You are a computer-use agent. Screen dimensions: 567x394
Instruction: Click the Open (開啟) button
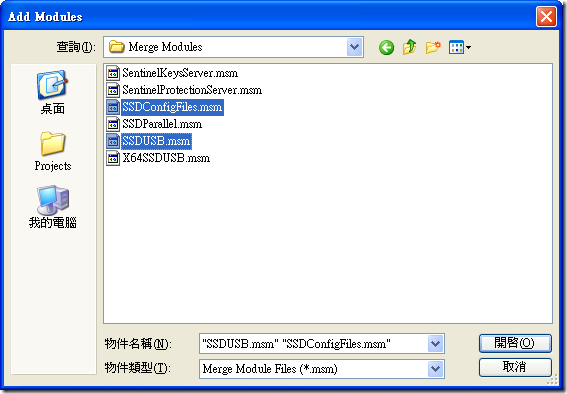point(515,343)
